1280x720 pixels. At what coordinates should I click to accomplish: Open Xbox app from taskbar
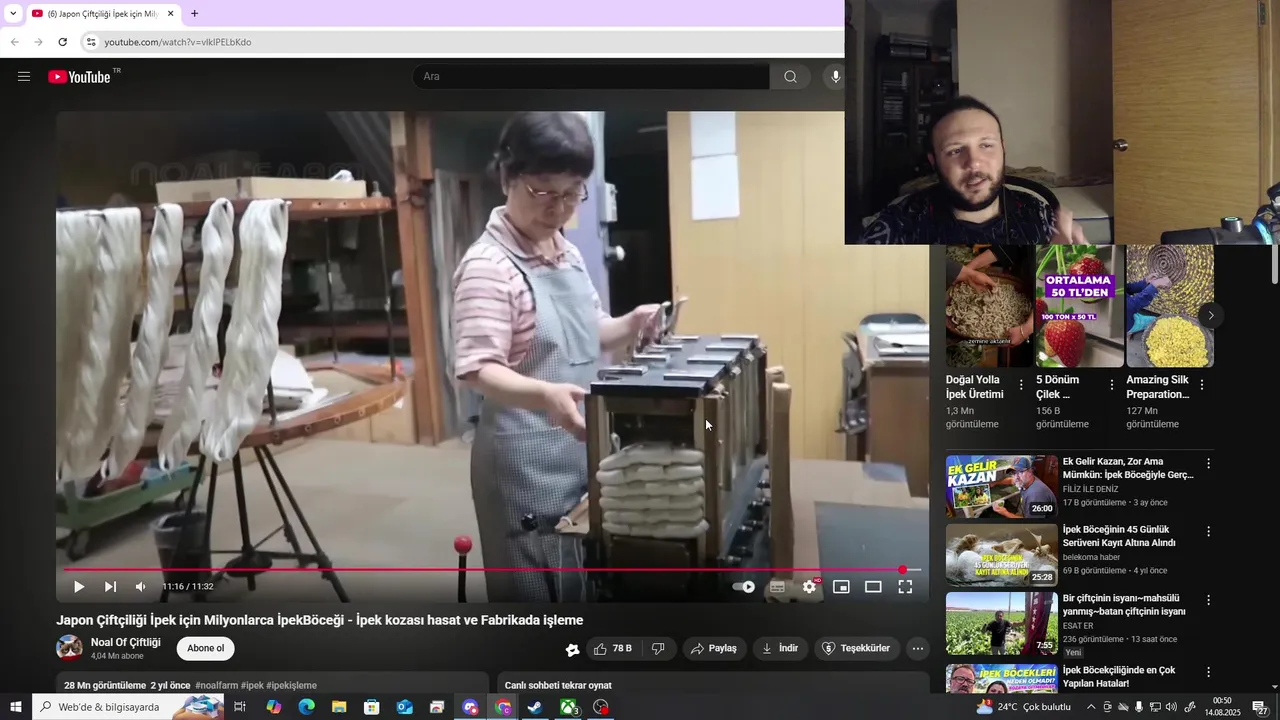pos(568,707)
